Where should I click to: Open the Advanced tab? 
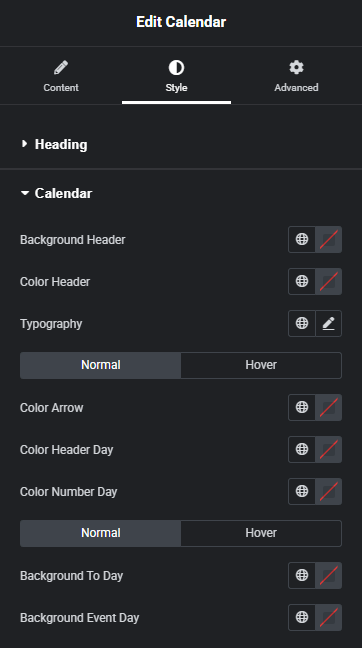click(x=296, y=76)
